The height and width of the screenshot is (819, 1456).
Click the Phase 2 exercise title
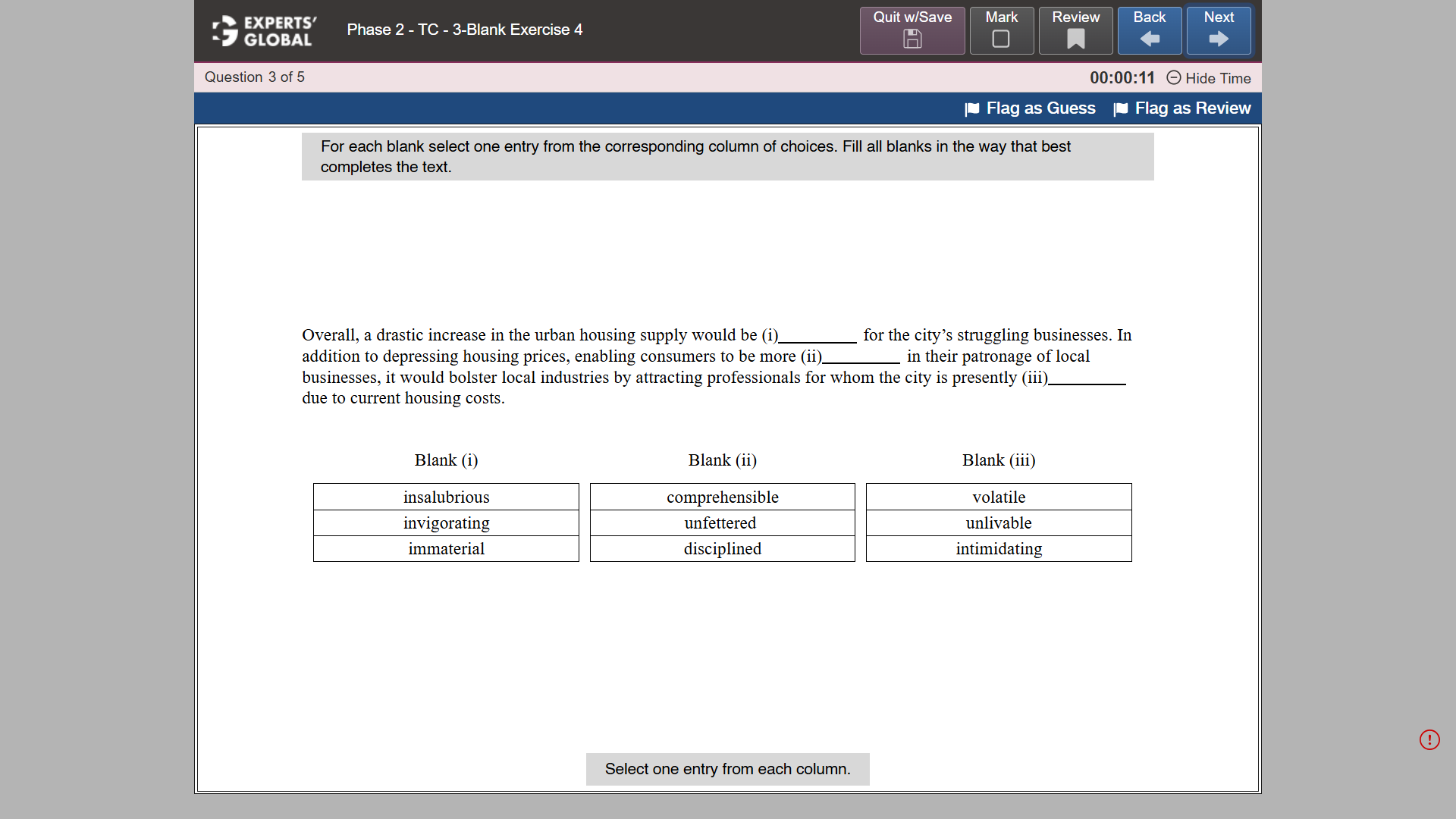pyautogui.click(x=464, y=30)
